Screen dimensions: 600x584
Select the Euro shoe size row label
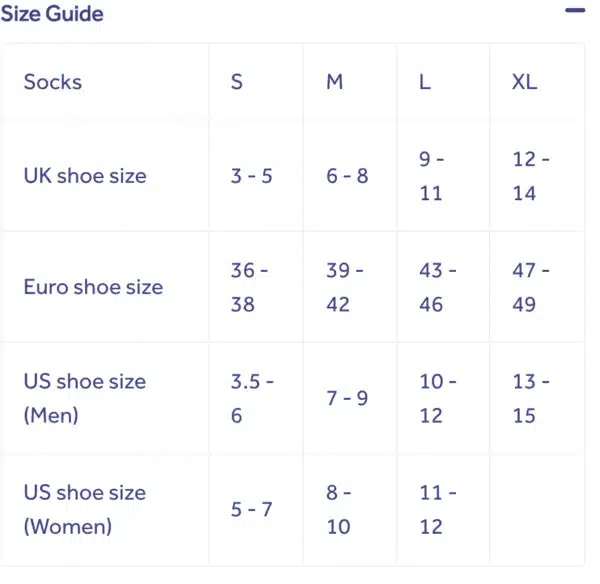(x=93, y=287)
